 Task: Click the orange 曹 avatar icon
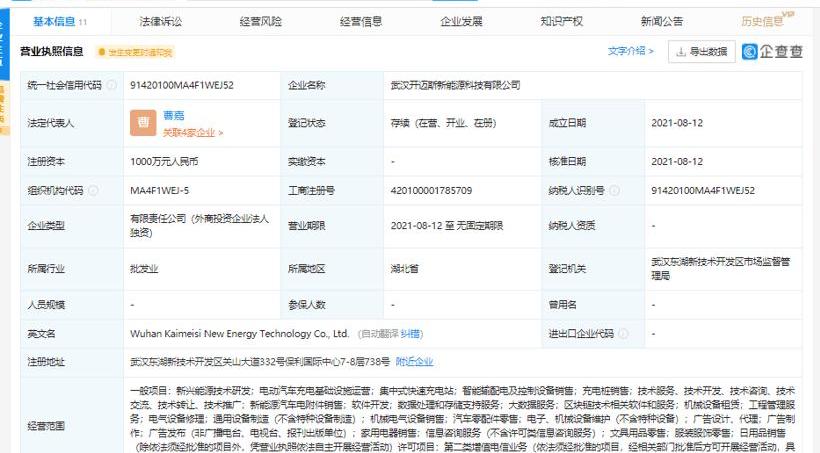coord(143,122)
